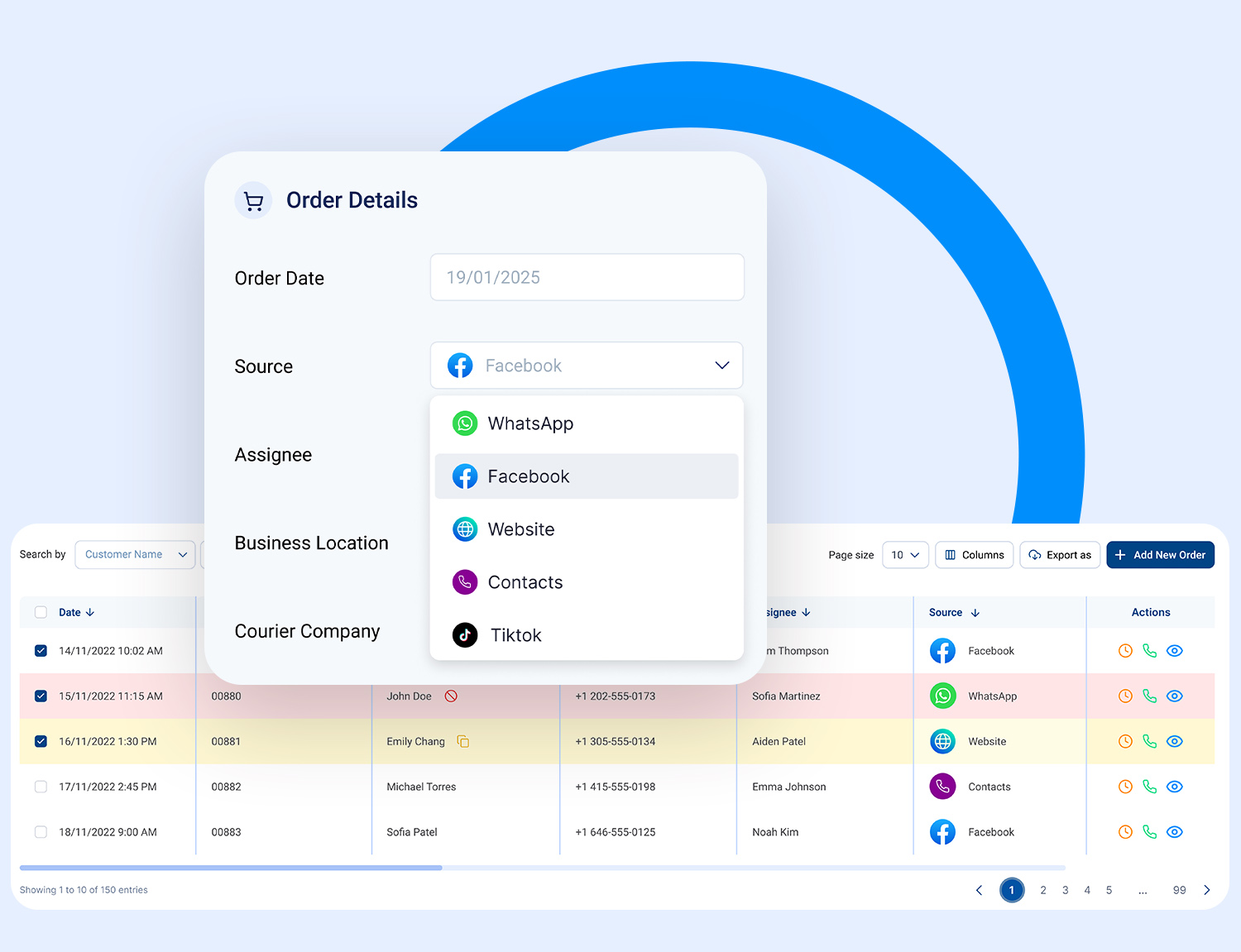This screenshot has height=952, width=1241.
Task: Call from the John Doe row phone icon
Action: (x=1149, y=696)
